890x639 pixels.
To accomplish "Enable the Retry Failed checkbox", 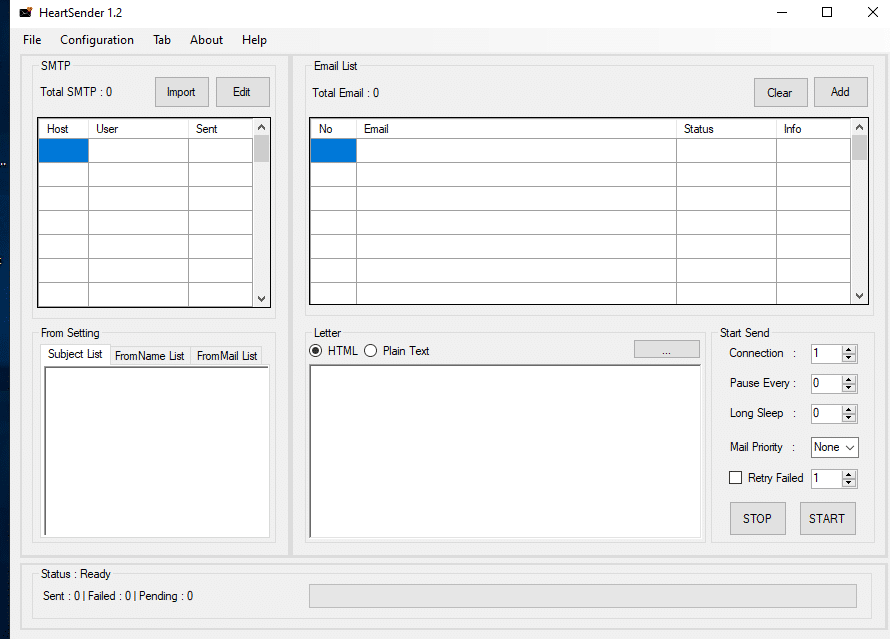I will point(736,478).
